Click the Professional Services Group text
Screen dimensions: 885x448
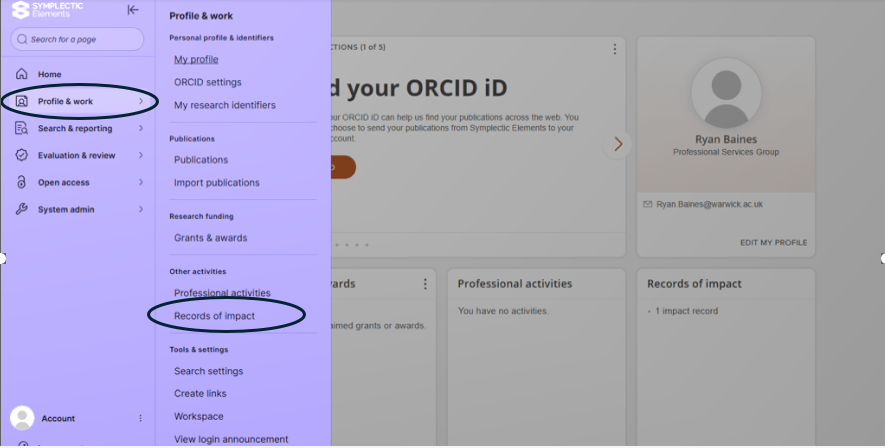click(726, 152)
